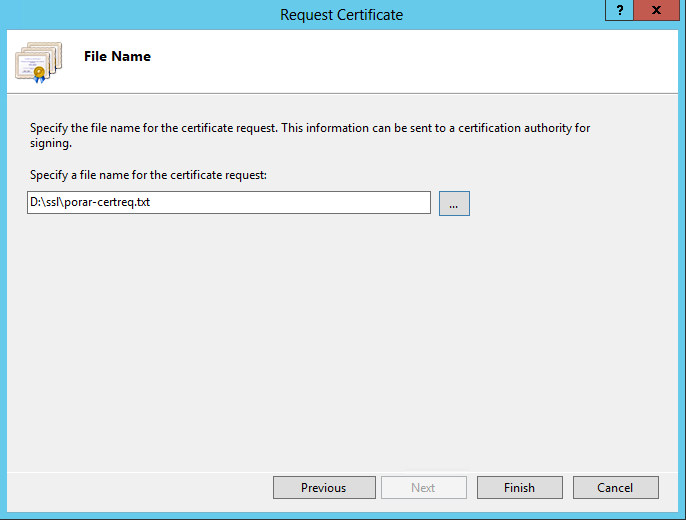
Task: Click the "File Name" heading
Action: (117, 57)
